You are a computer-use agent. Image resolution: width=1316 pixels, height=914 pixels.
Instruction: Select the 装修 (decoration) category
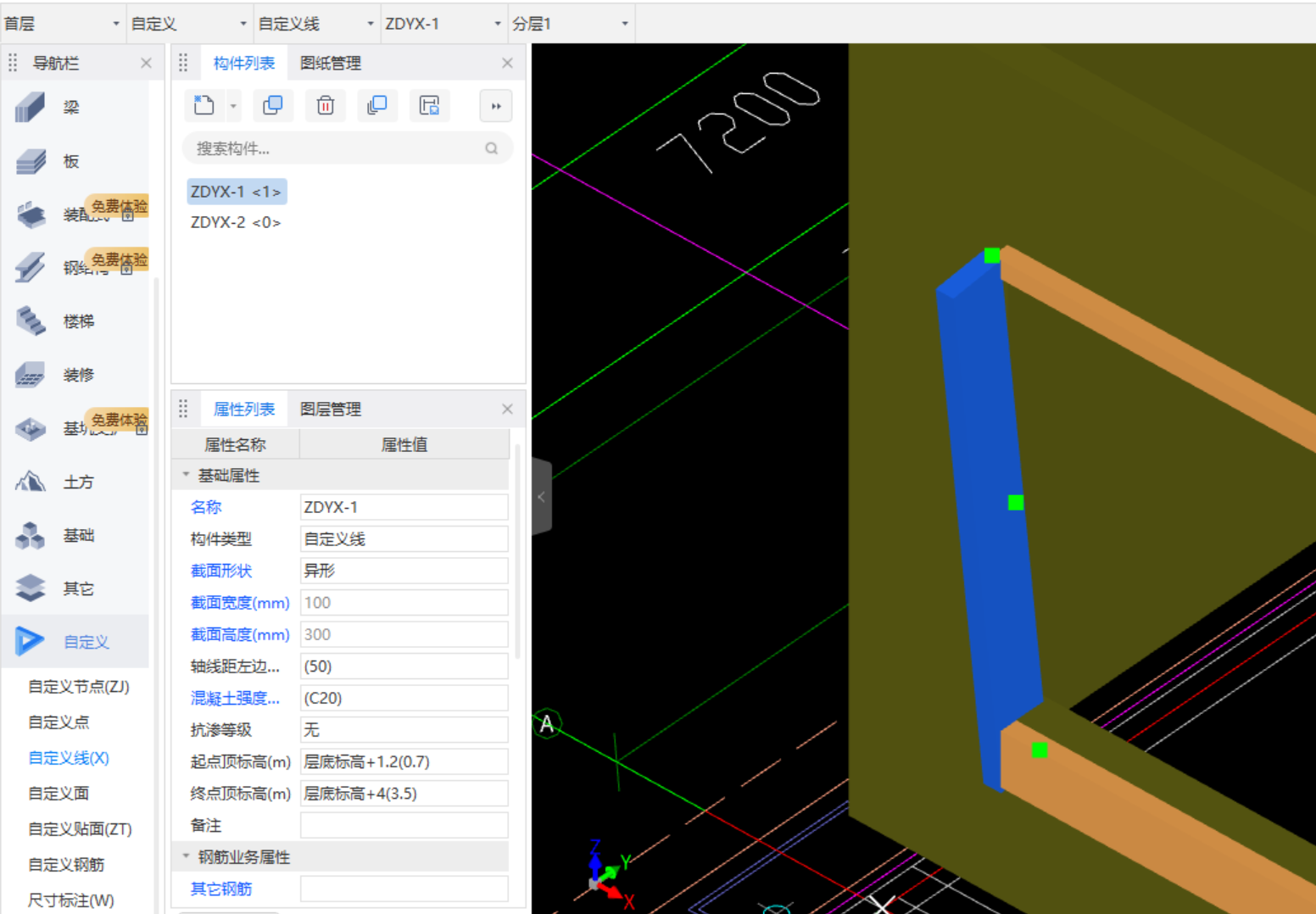(31, 375)
